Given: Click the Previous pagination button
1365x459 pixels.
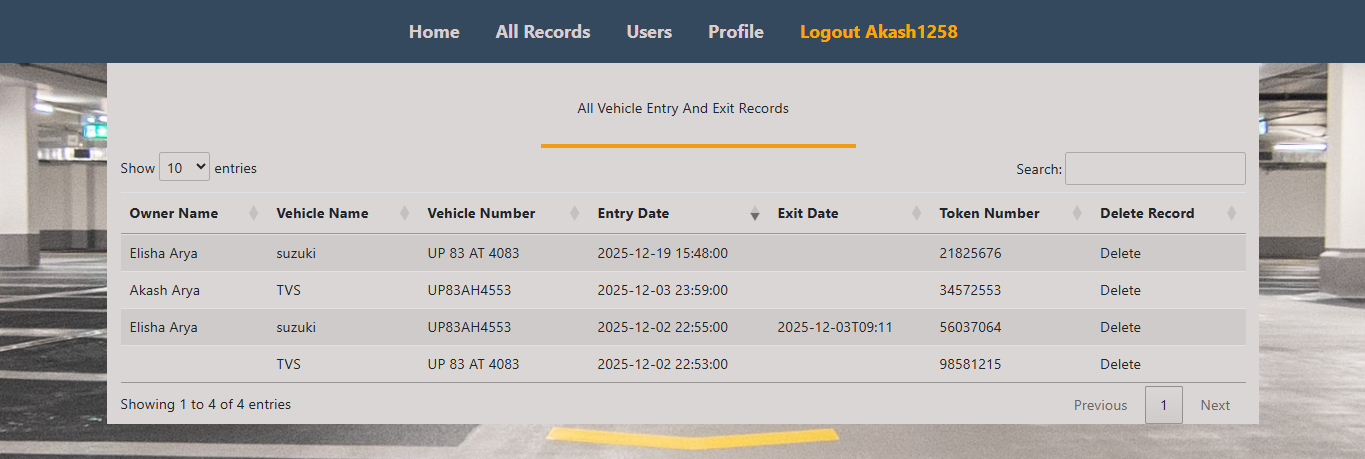Looking at the screenshot, I should (1100, 405).
